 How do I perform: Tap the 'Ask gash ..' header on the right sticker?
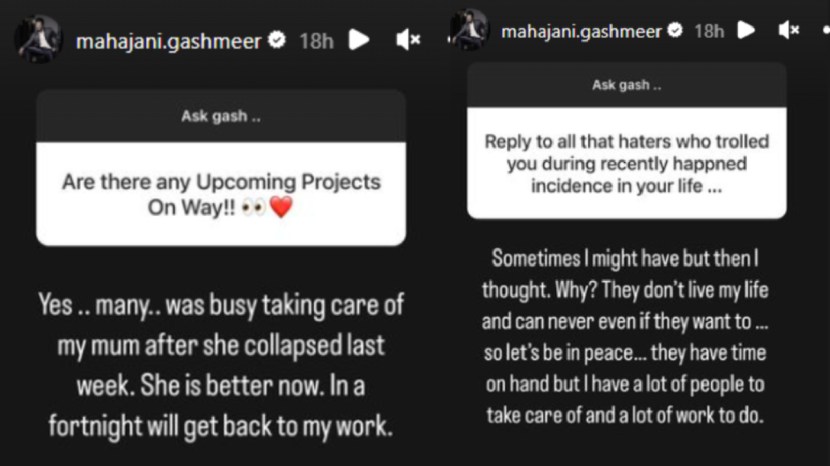pos(627,85)
